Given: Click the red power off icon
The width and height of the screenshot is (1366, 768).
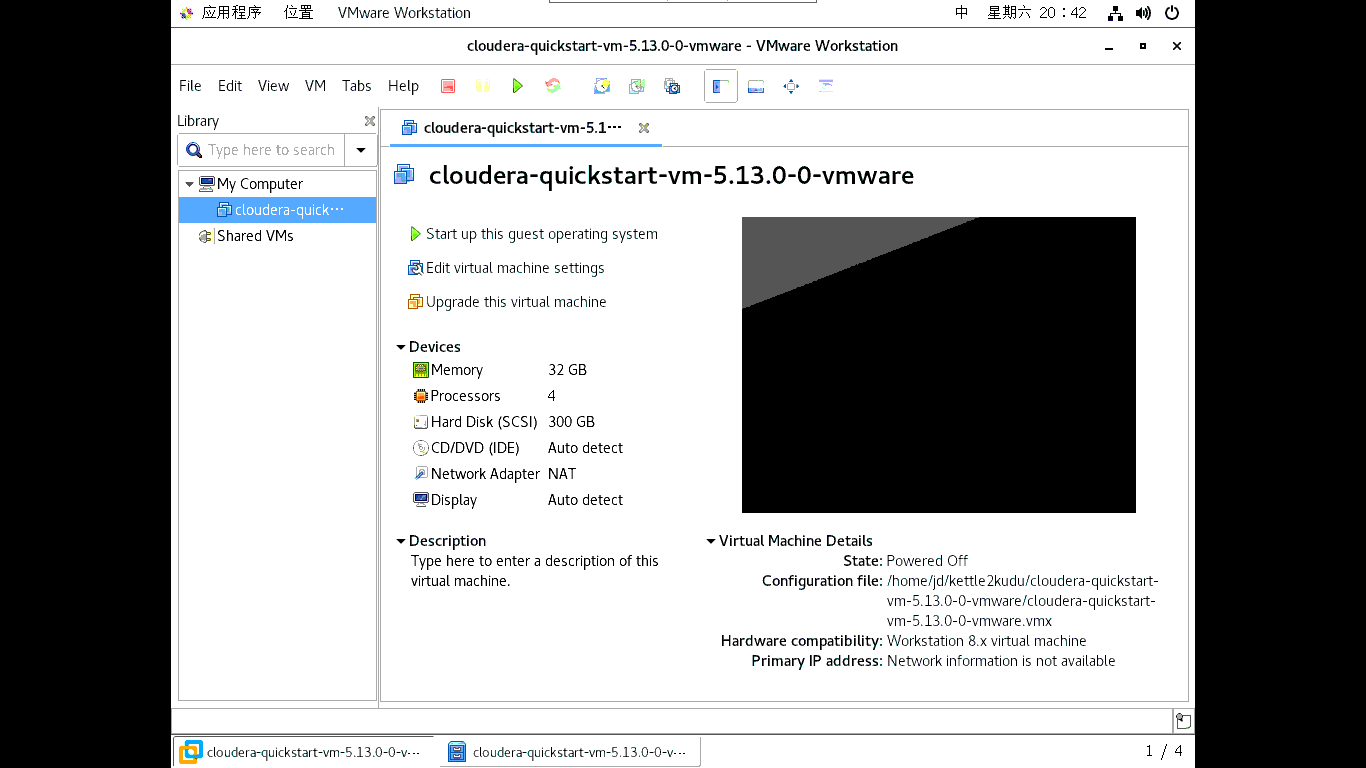Looking at the screenshot, I should (447, 86).
